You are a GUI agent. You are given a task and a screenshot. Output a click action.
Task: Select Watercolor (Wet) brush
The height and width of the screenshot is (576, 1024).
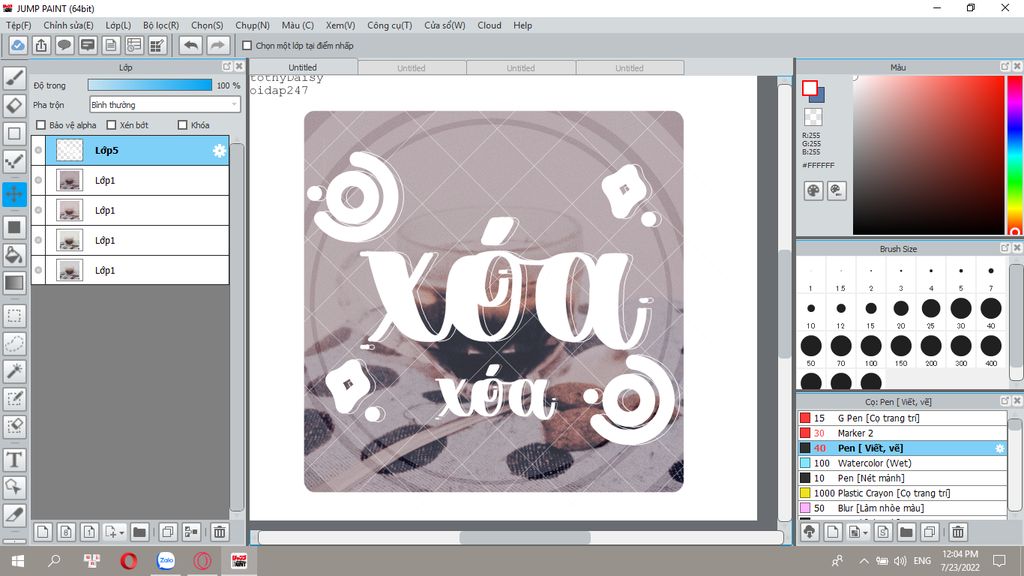903,463
